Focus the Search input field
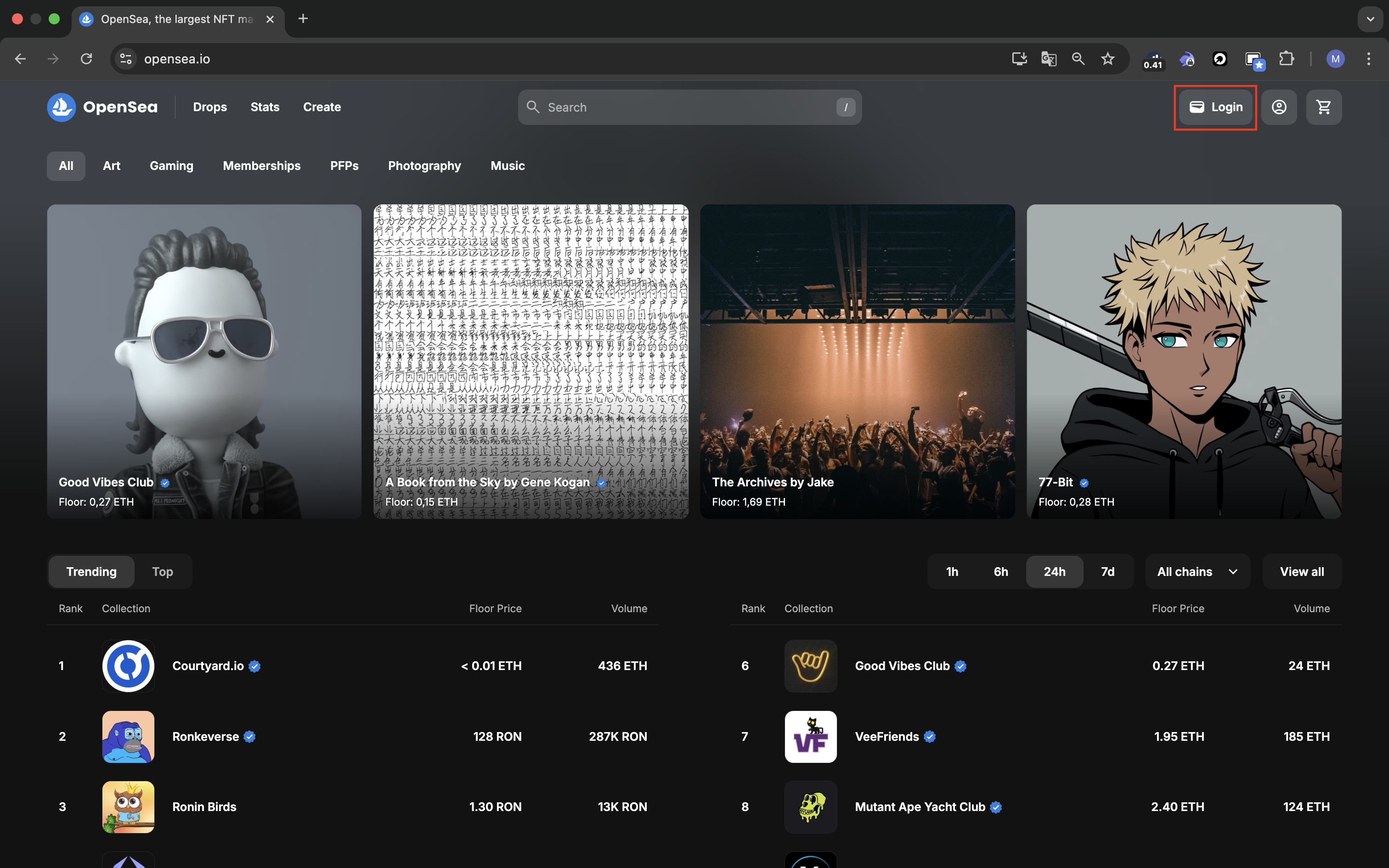This screenshot has height=868, width=1389. coord(689,107)
